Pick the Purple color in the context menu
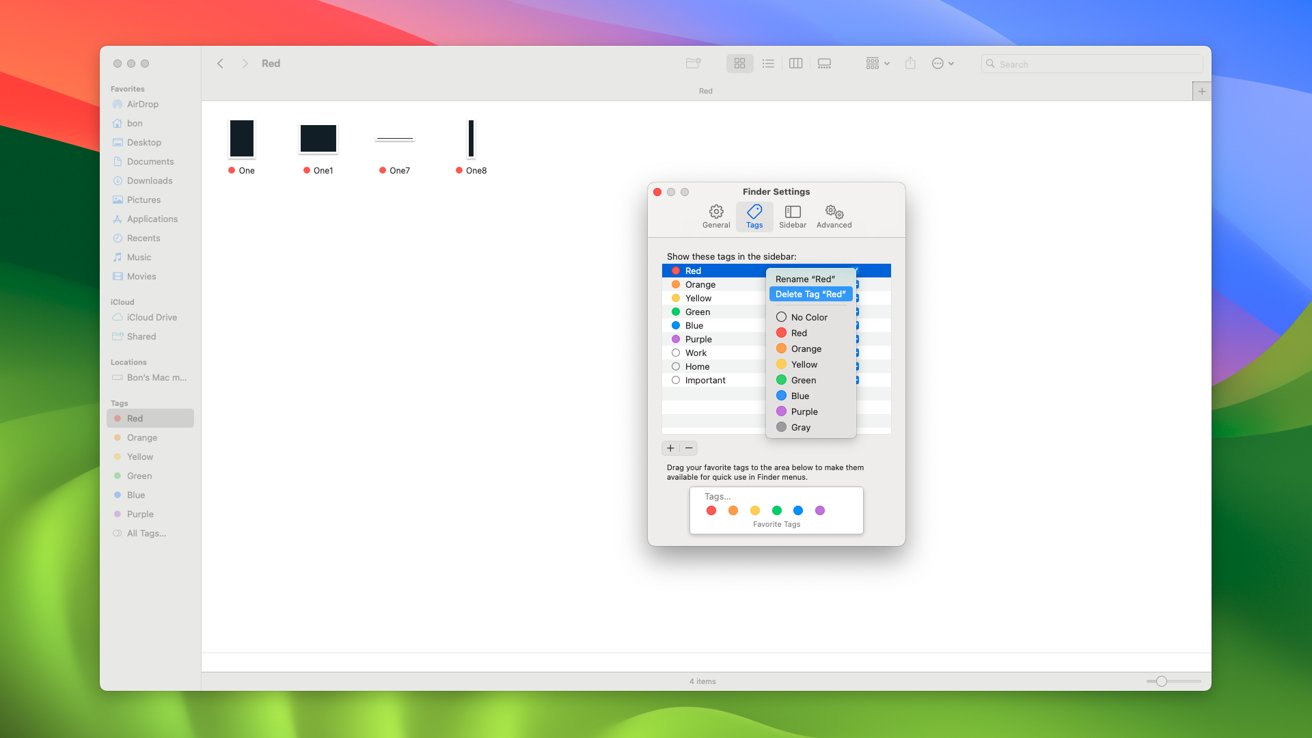The height and width of the screenshot is (738, 1312). pos(811,411)
